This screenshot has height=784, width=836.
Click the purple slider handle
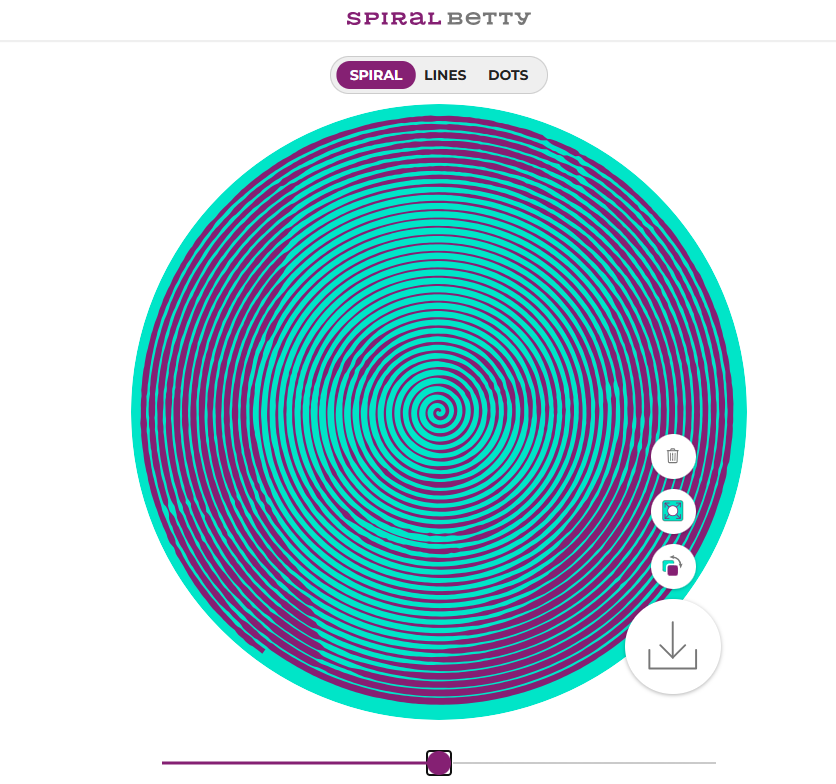pyautogui.click(x=439, y=763)
